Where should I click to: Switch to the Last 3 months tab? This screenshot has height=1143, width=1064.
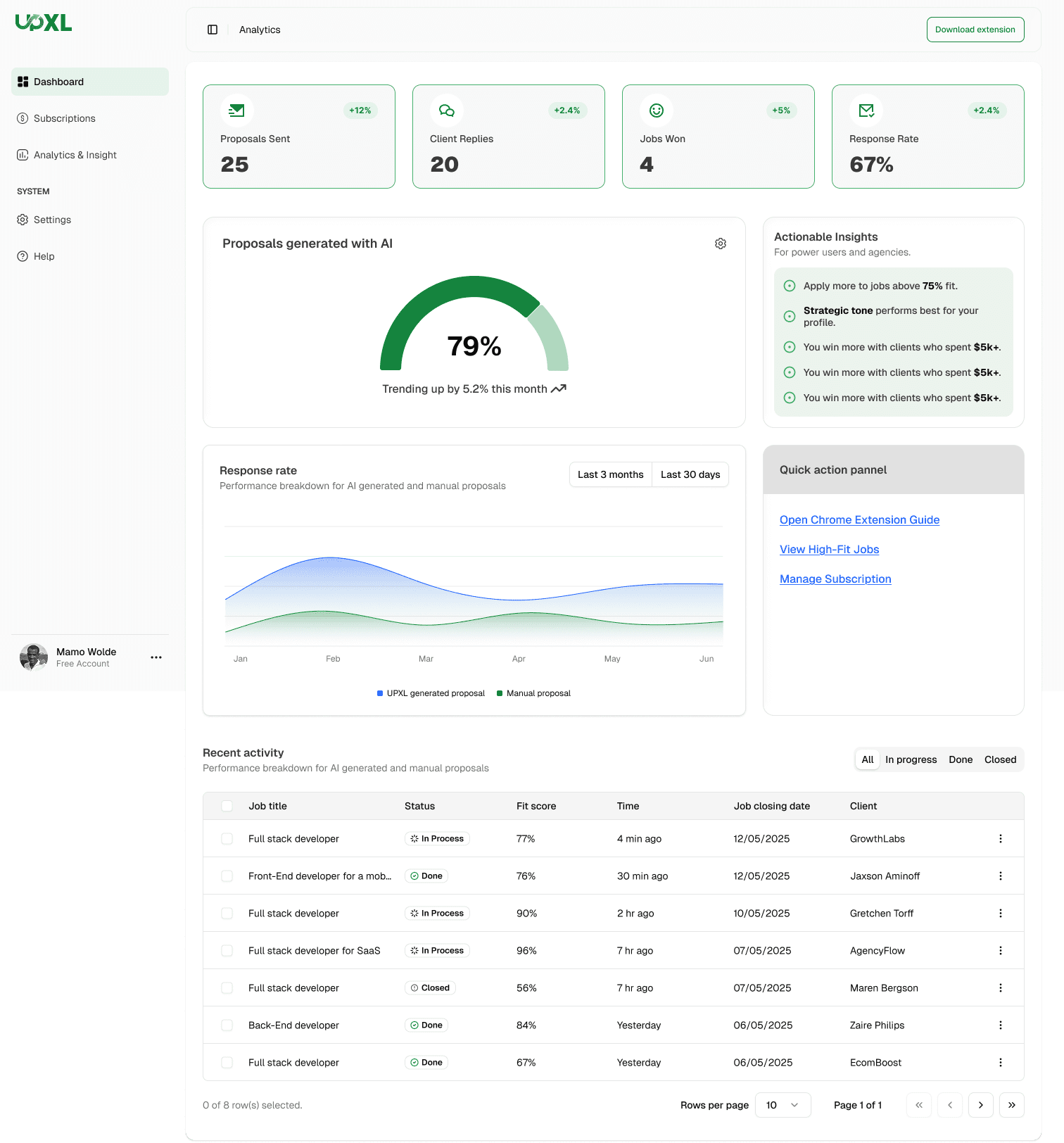(610, 474)
